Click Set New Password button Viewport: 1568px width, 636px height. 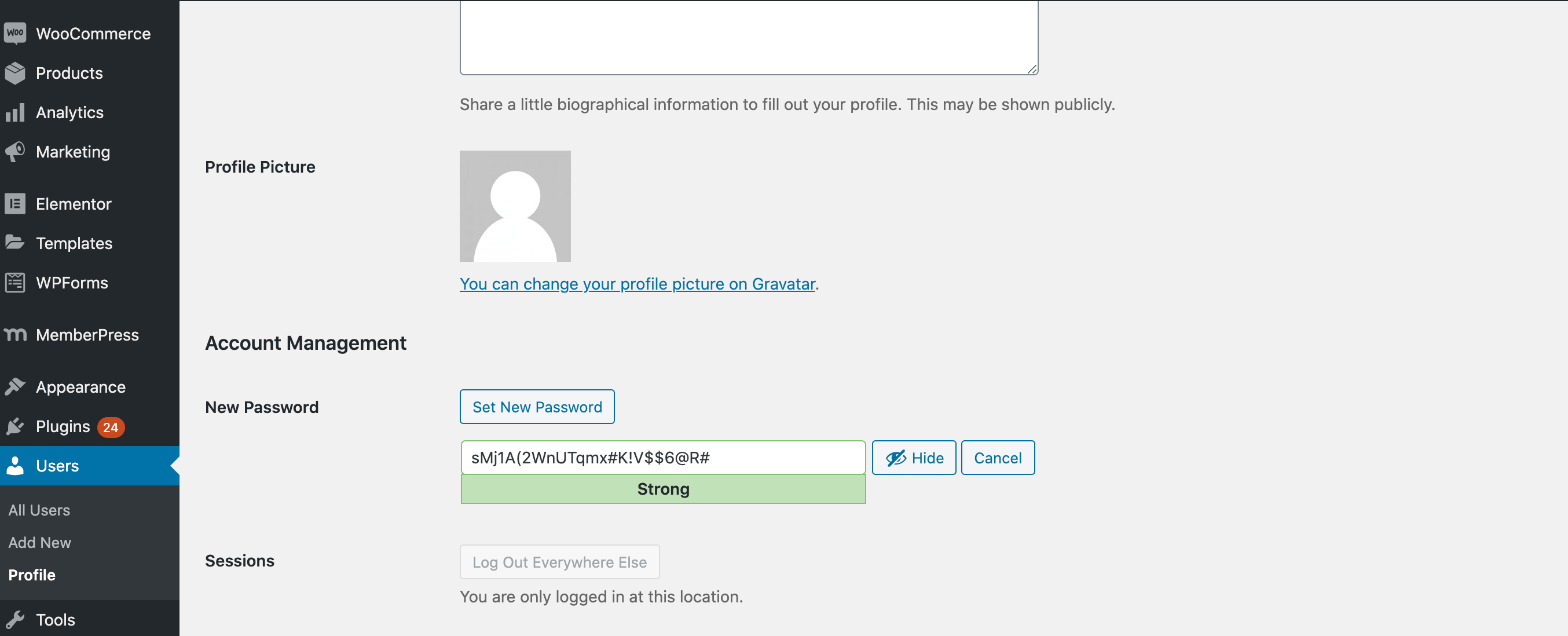tap(537, 406)
